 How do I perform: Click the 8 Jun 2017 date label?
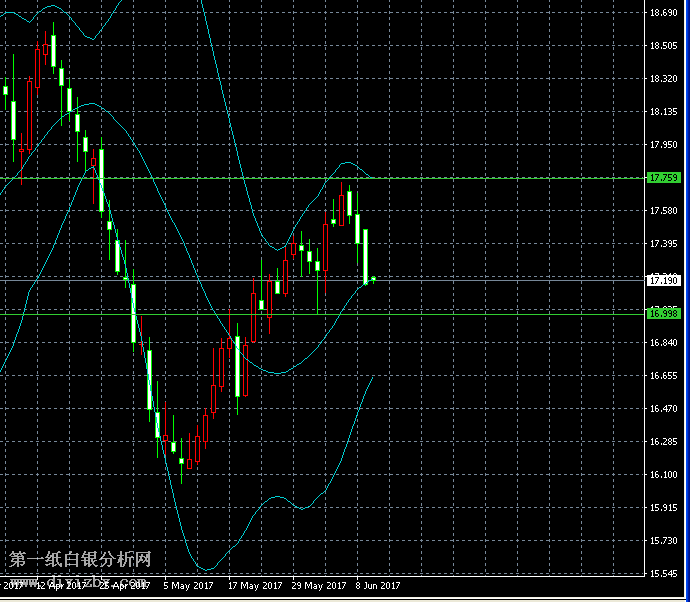(x=378, y=586)
